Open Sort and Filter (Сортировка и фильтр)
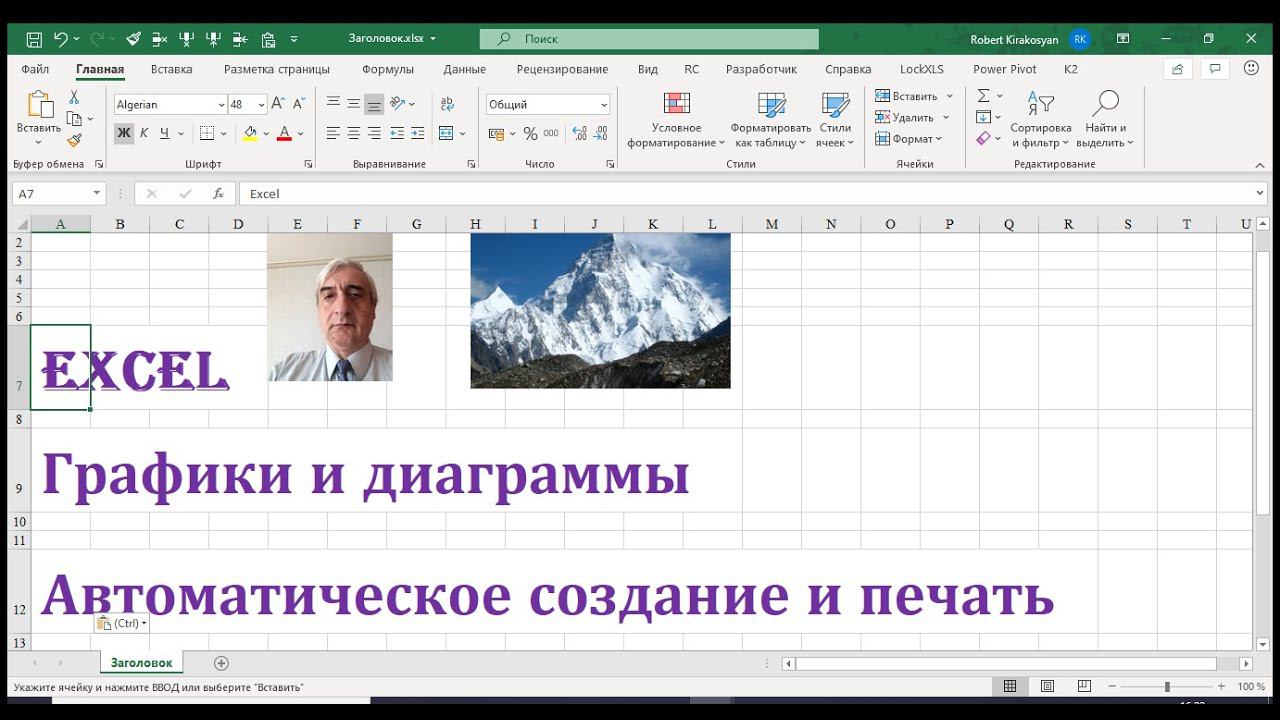Image resolution: width=1280 pixels, height=720 pixels. pos(1040,120)
